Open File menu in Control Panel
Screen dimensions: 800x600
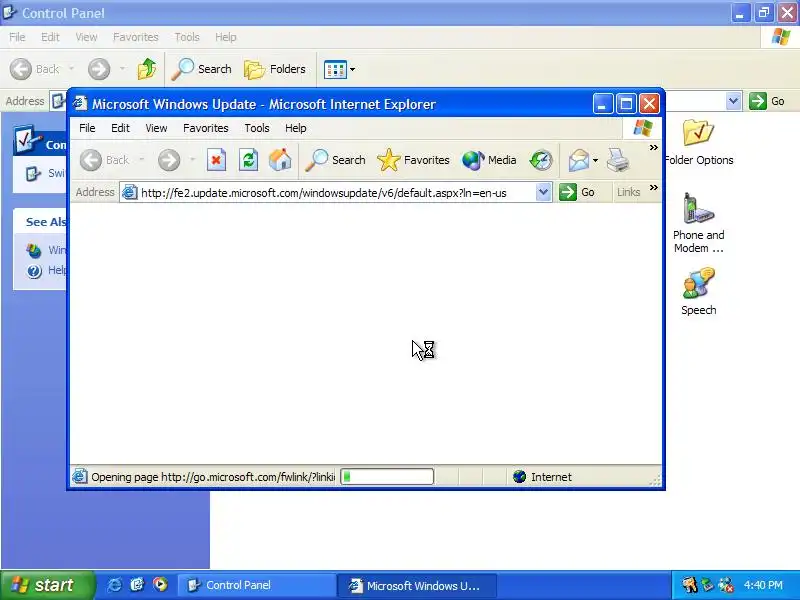17,37
